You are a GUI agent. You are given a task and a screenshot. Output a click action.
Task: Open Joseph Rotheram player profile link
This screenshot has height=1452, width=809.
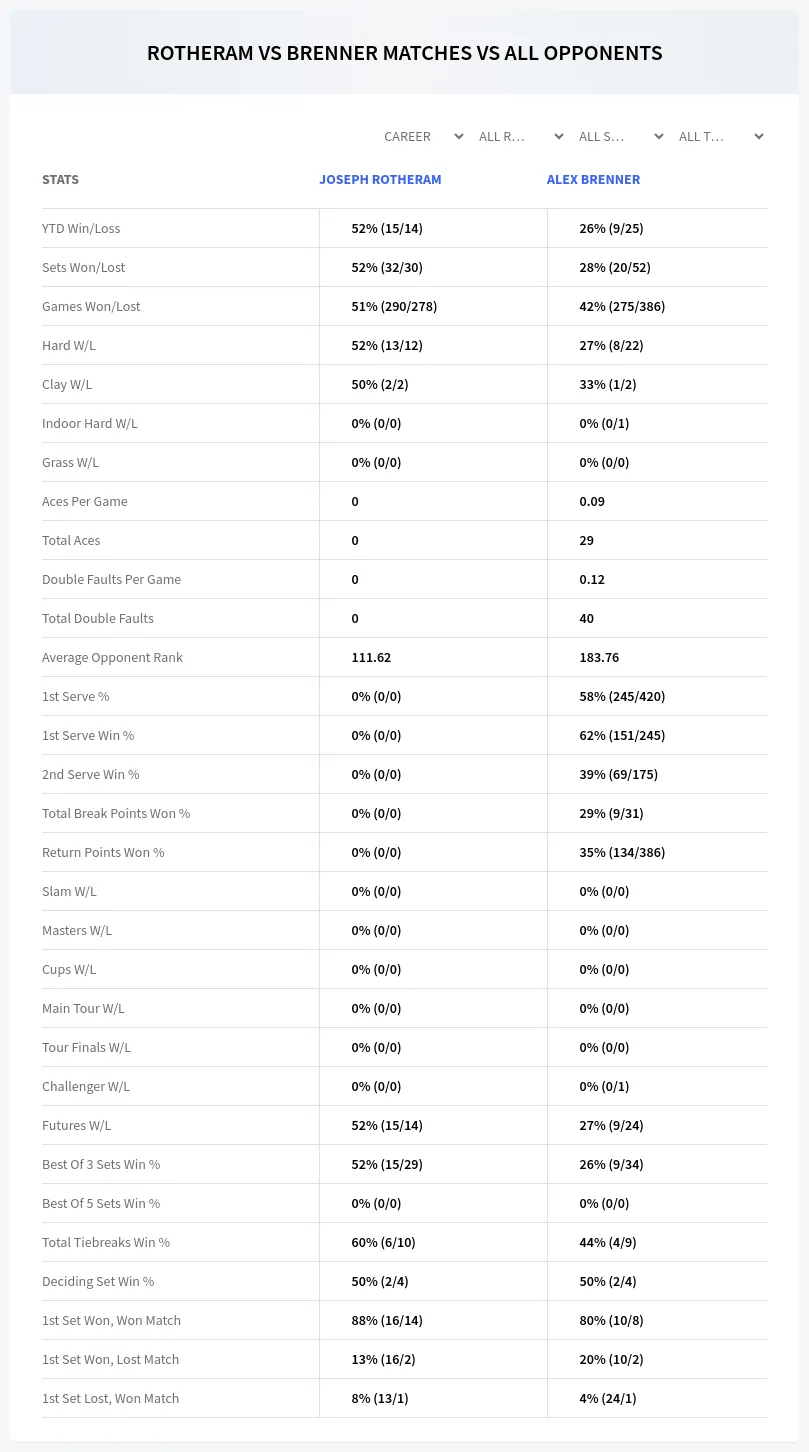pyautogui.click(x=380, y=180)
